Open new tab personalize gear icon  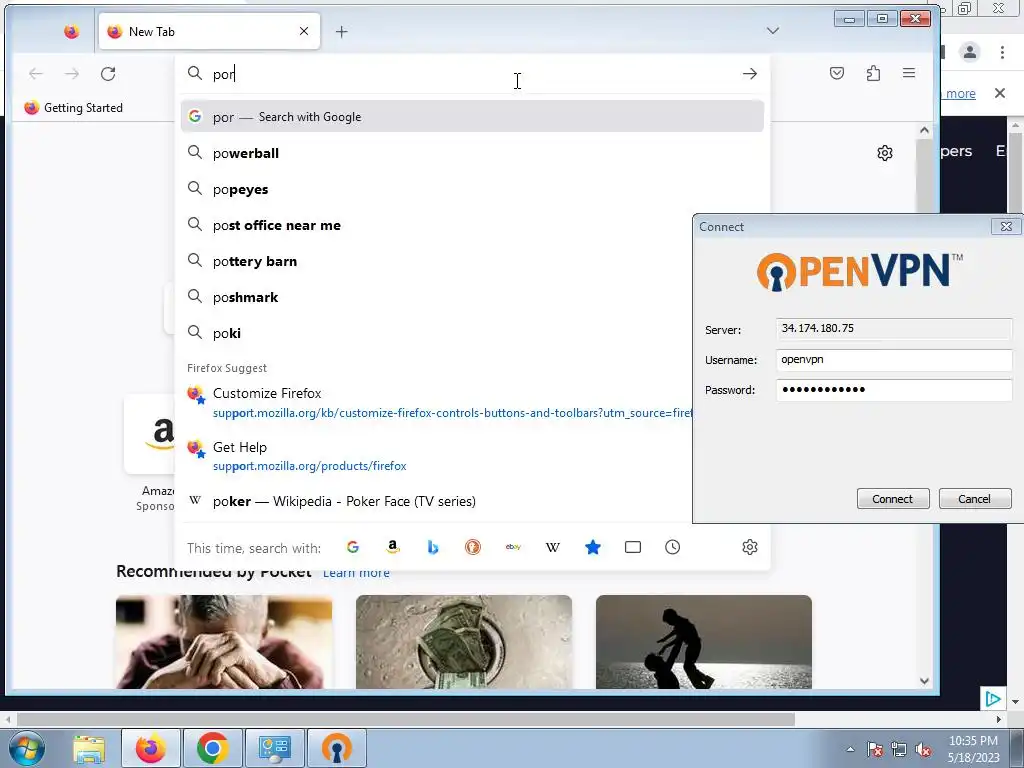tap(885, 153)
